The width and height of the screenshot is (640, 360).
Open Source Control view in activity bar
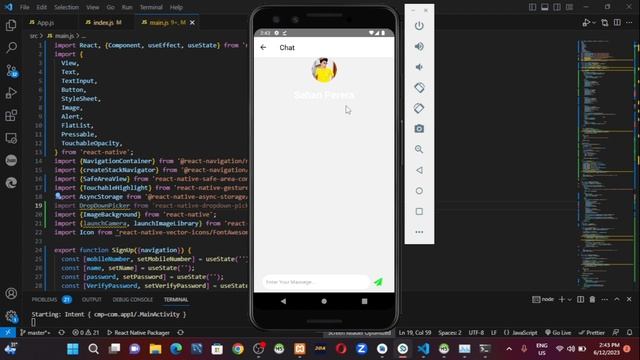11,71
